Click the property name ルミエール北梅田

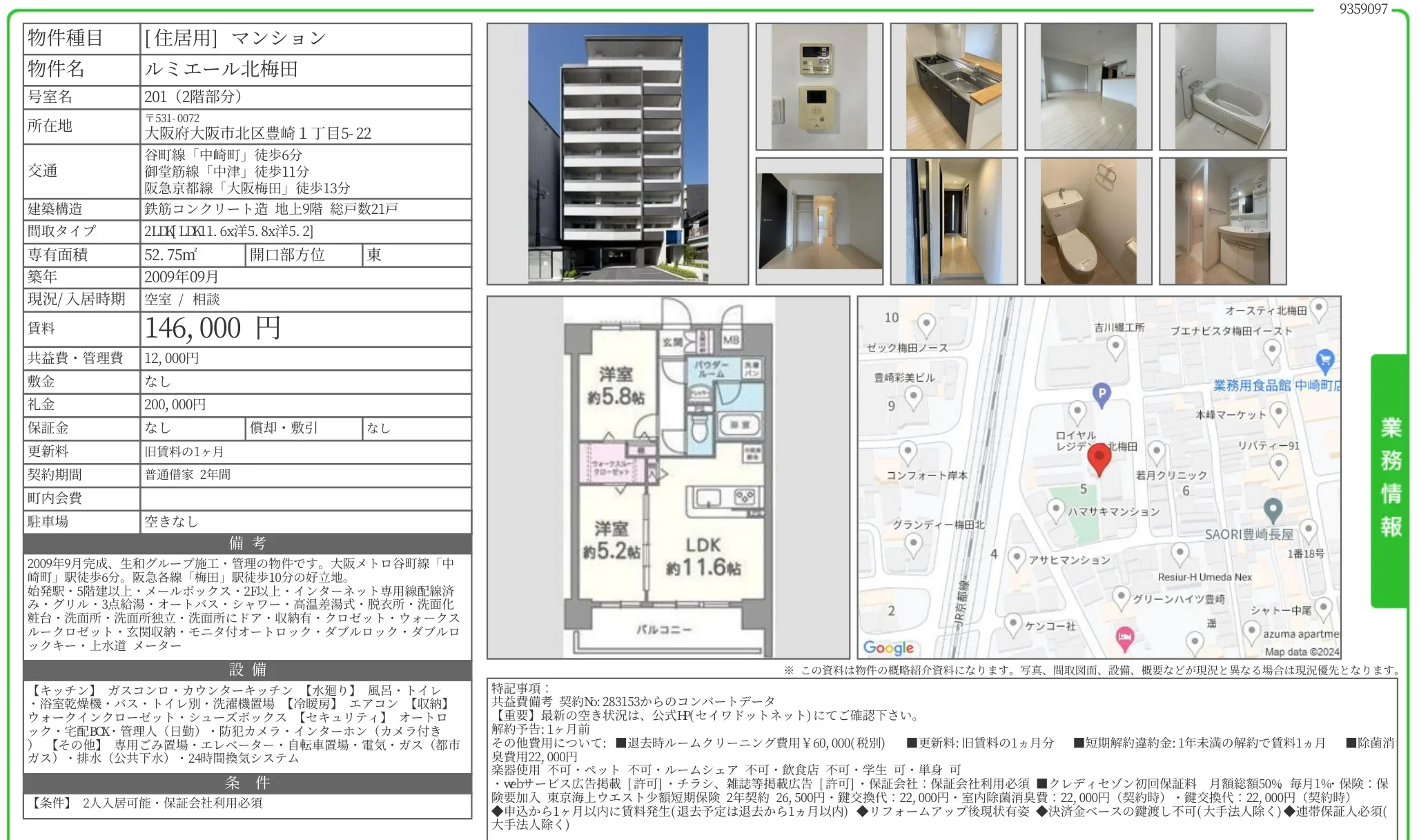(221, 69)
